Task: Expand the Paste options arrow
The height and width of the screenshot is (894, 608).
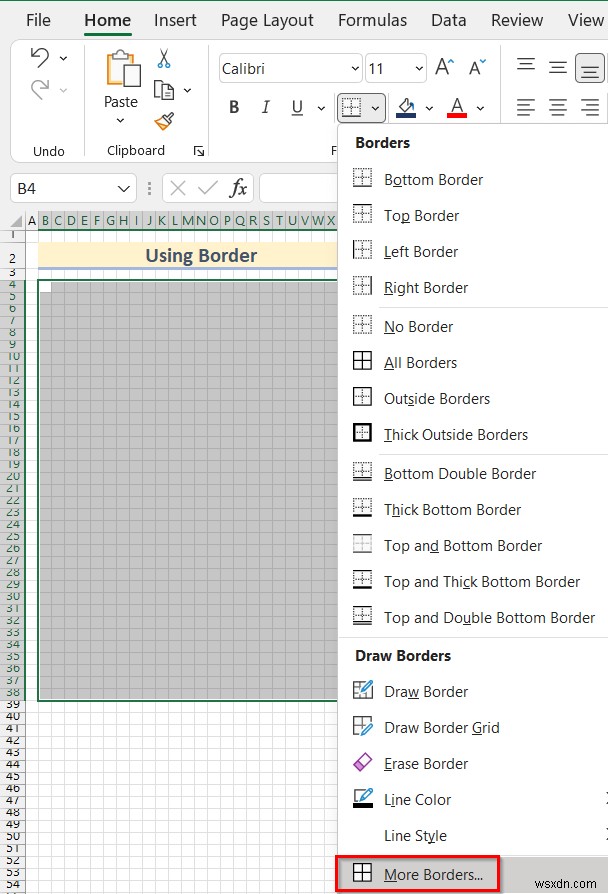Action: click(x=120, y=120)
